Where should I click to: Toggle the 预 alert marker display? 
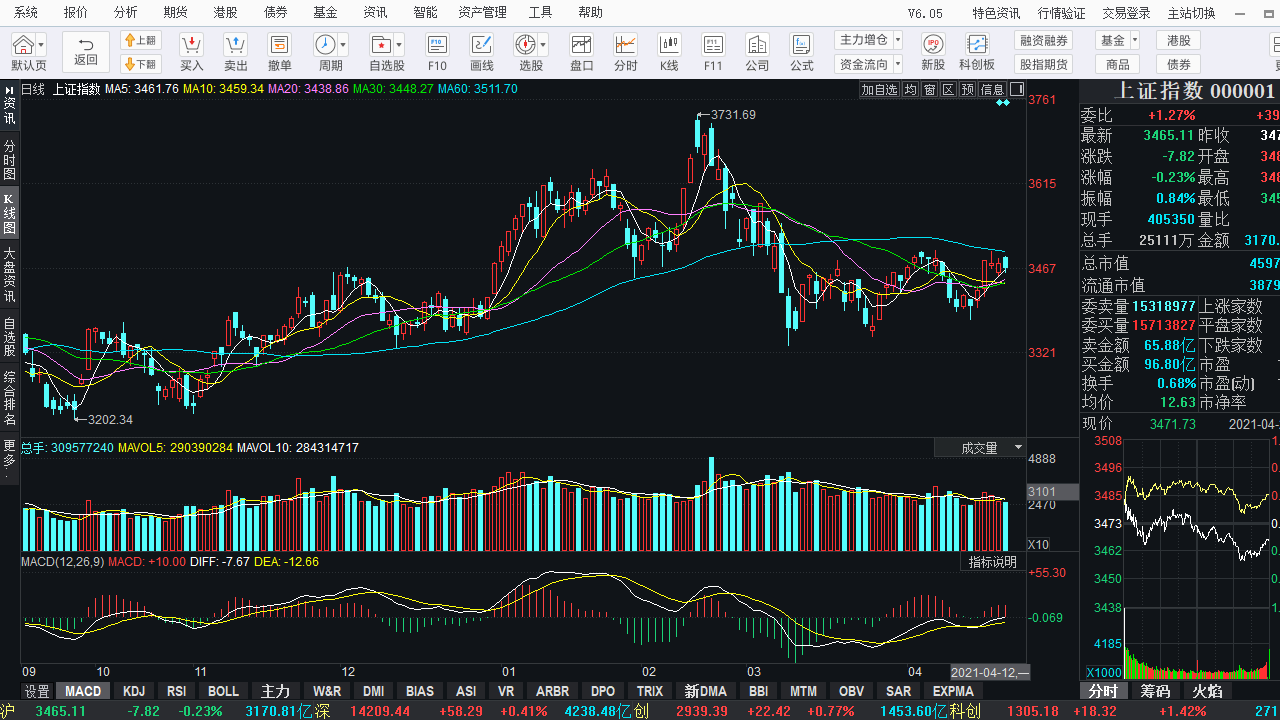pos(968,89)
